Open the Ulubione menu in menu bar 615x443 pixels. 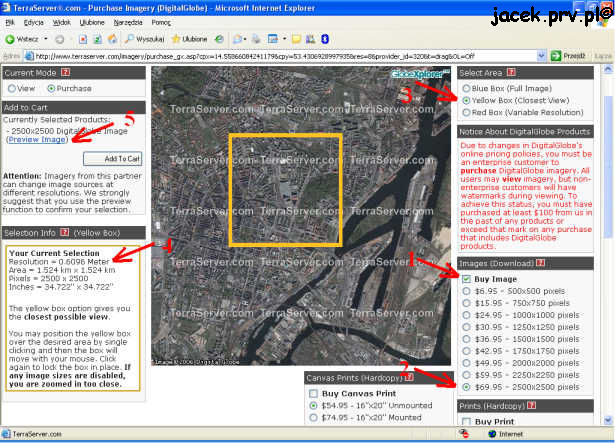(92, 22)
